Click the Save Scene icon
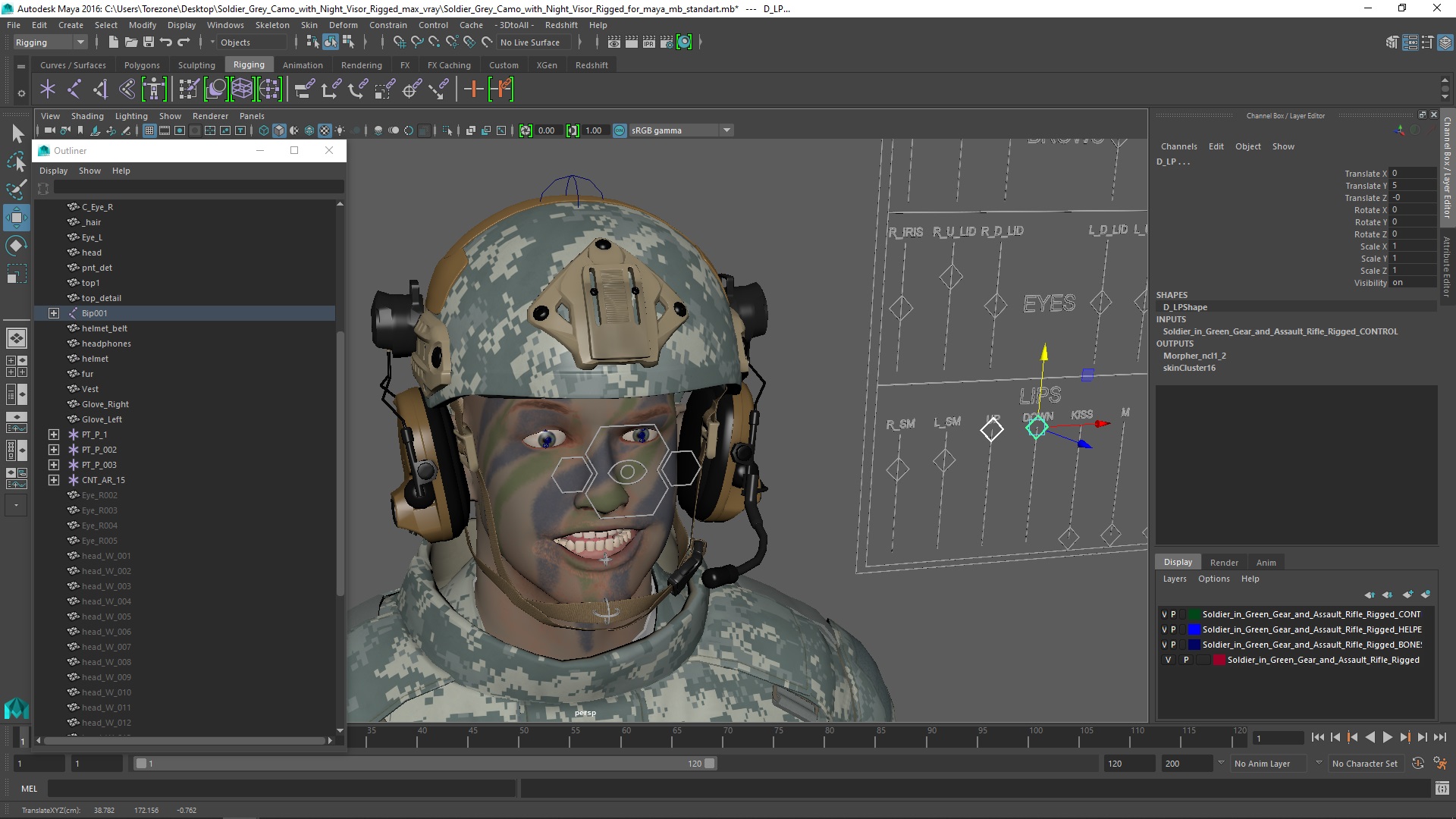1456x819 pixels. pos(149,42)
